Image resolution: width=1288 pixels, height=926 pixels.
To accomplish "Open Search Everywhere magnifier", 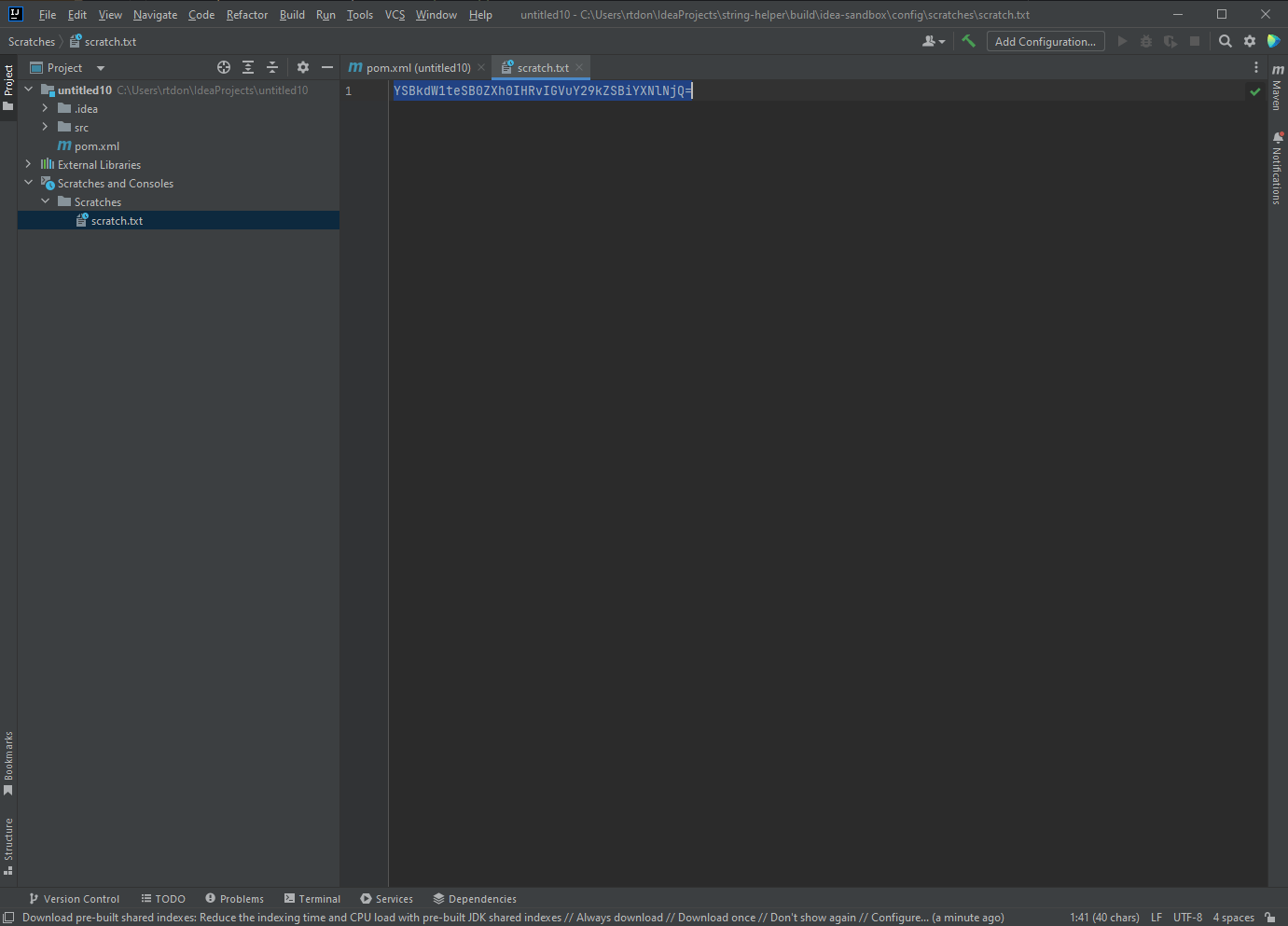I will pyautogui.click(x=1225, y=41).
